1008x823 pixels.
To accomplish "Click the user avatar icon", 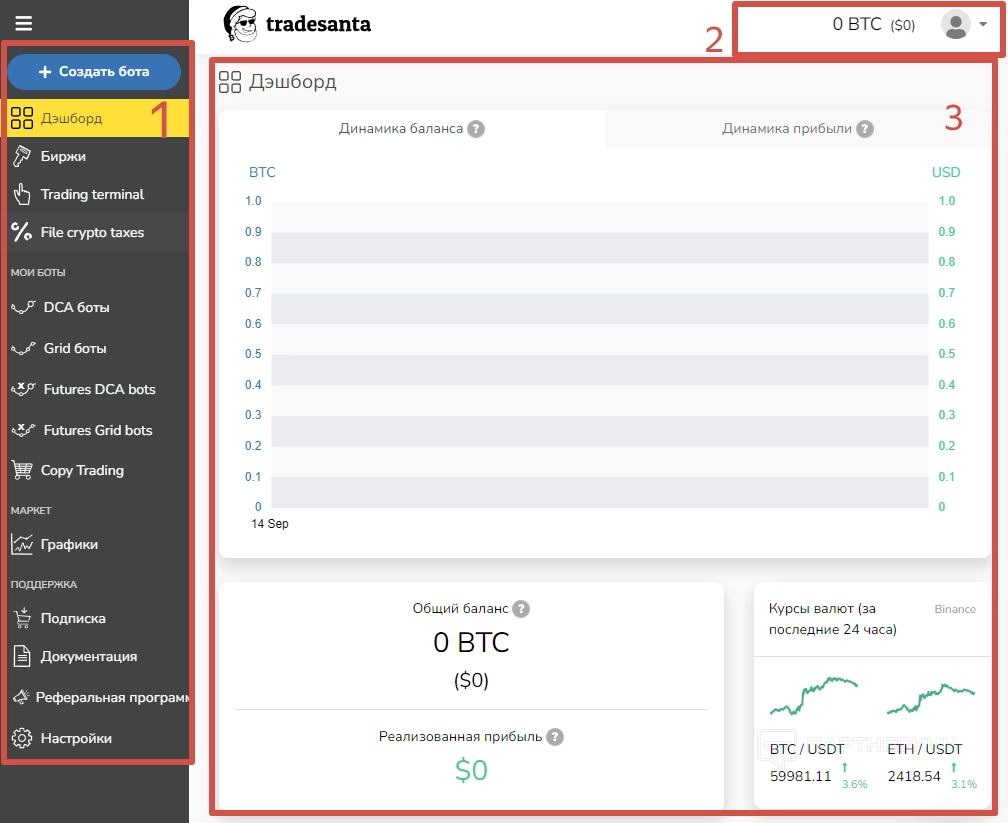I will click(x=955, y=24).
